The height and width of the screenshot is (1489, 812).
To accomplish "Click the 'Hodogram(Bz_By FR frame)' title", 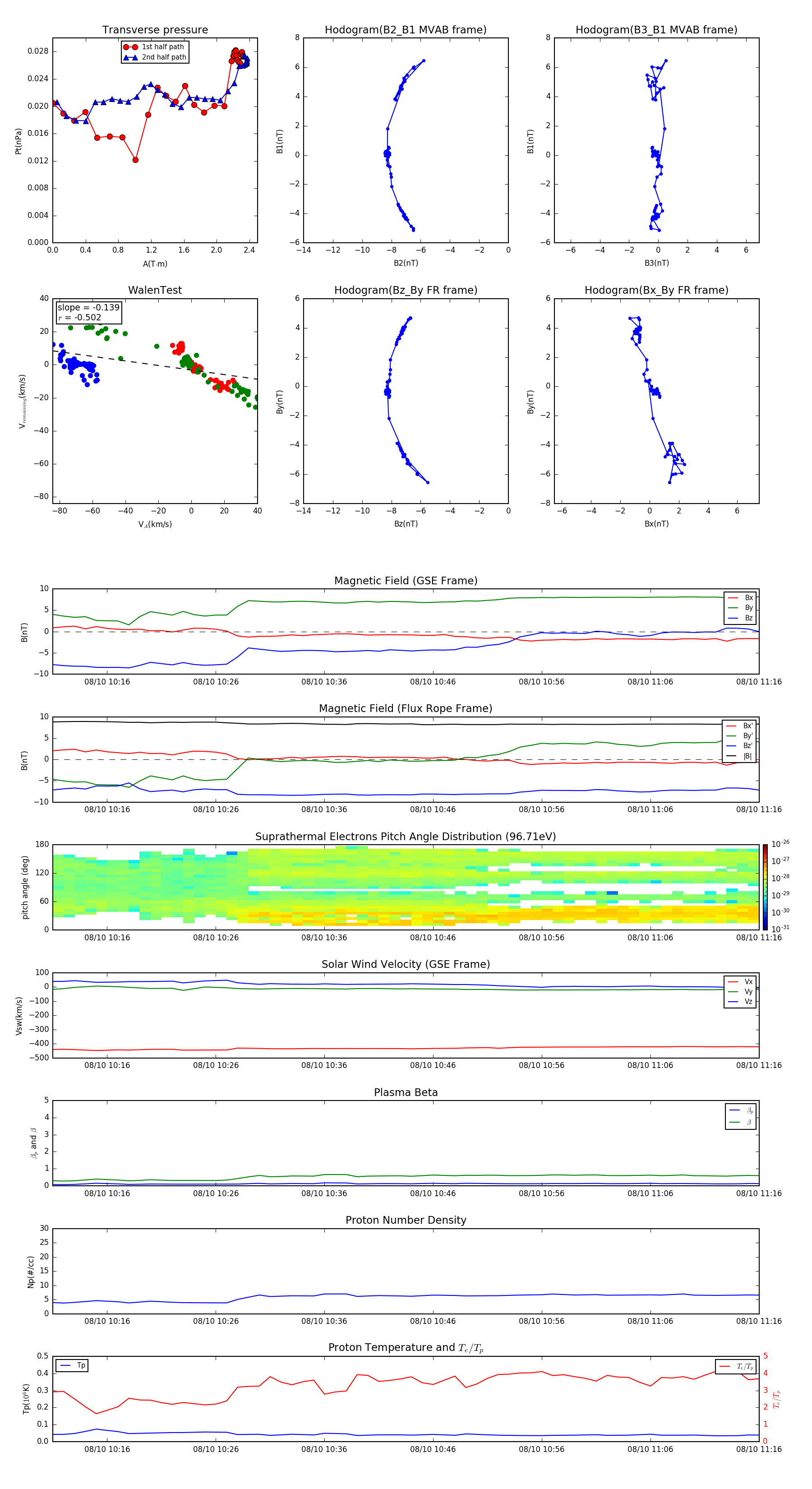I will (x=406, y=290).
